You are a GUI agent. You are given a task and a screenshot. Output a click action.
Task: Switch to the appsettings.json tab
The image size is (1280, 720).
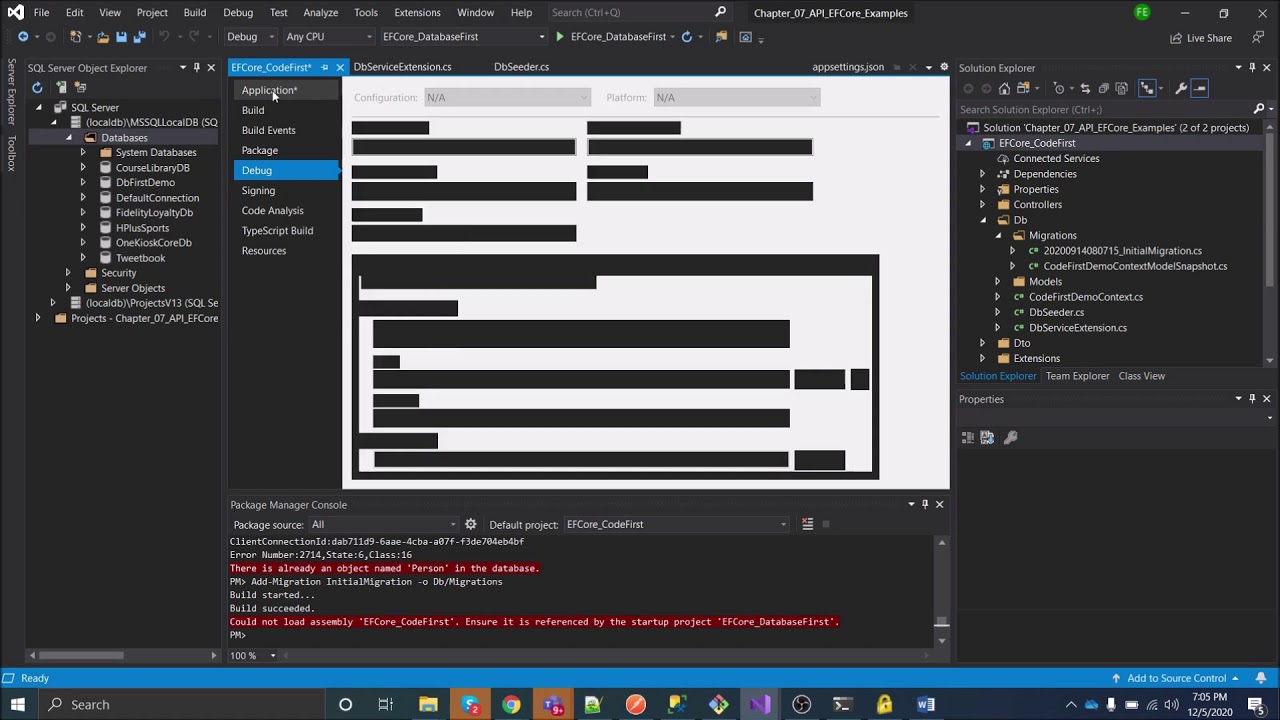848,67
